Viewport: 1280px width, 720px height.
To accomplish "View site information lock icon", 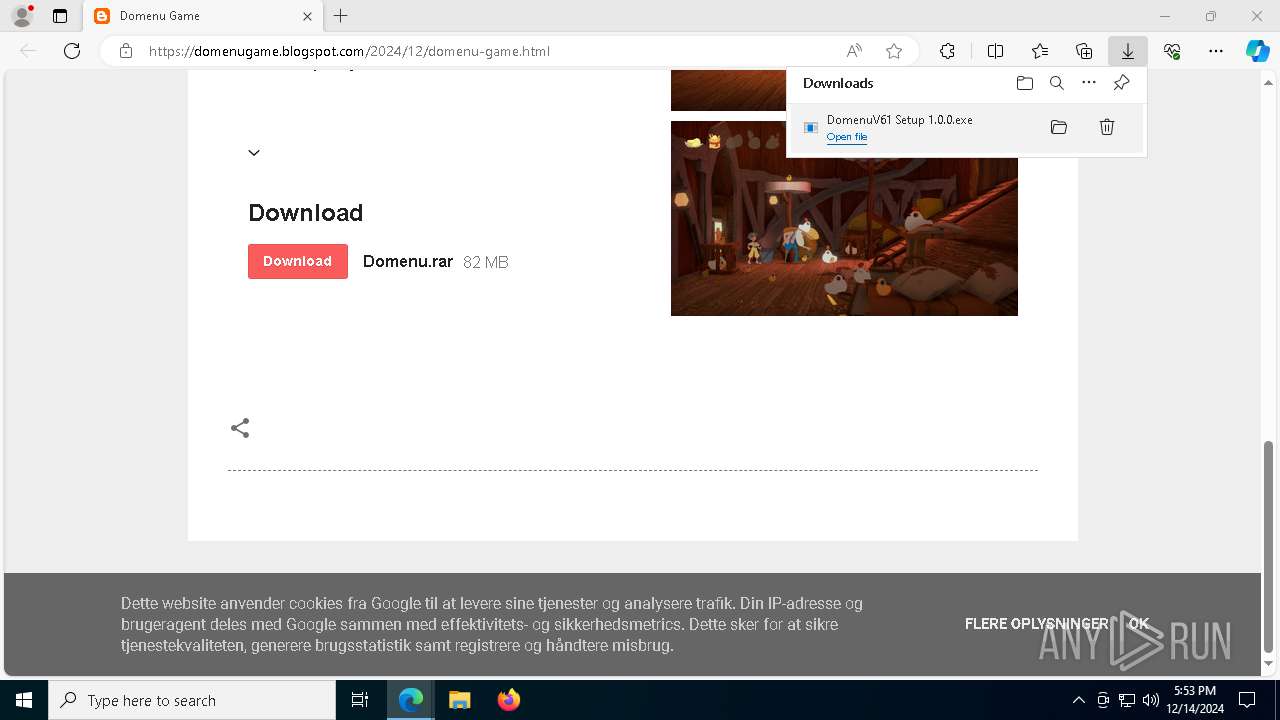I will (126, 51).
